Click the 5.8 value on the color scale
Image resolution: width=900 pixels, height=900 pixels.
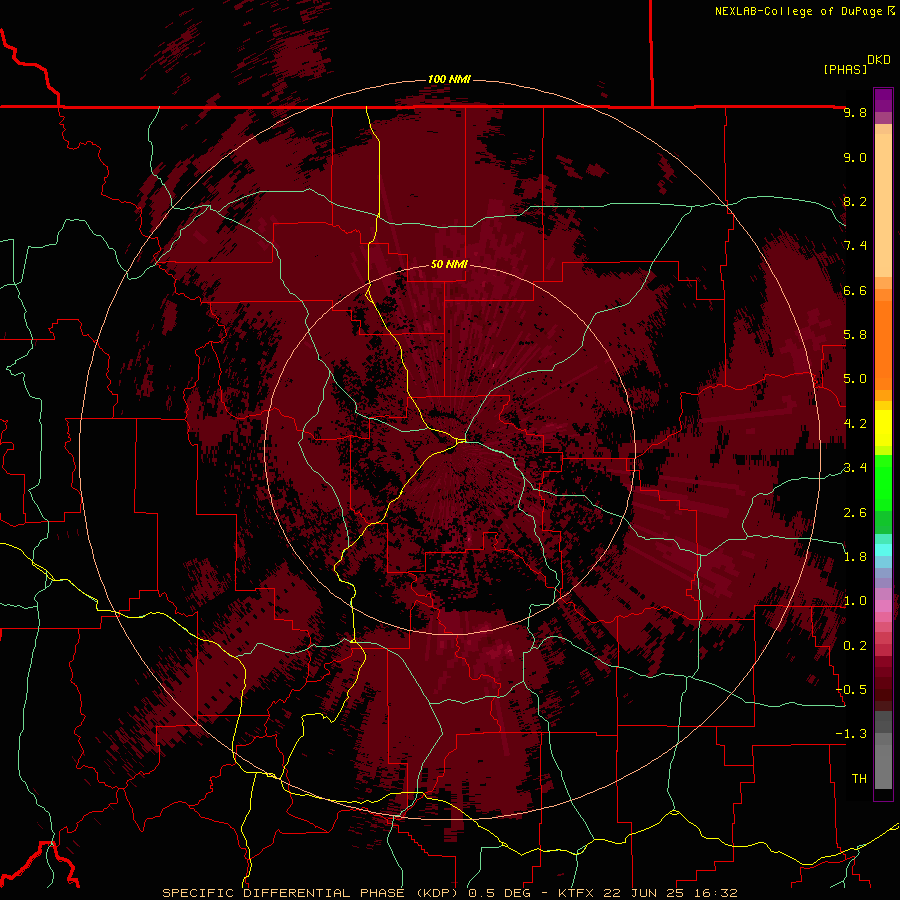pos(855,335)
